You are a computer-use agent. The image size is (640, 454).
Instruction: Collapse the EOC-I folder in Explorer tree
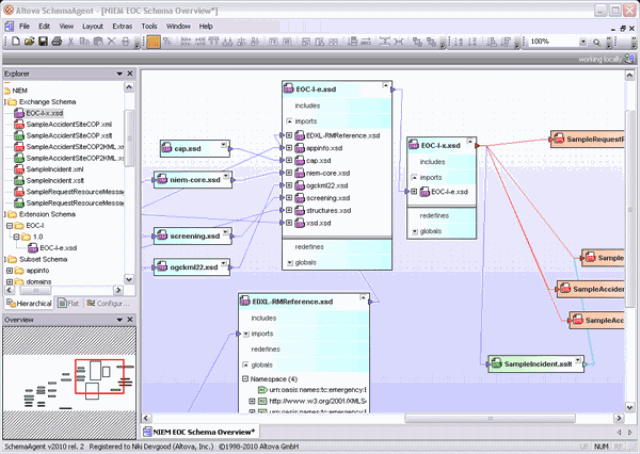tap(9, 225)
